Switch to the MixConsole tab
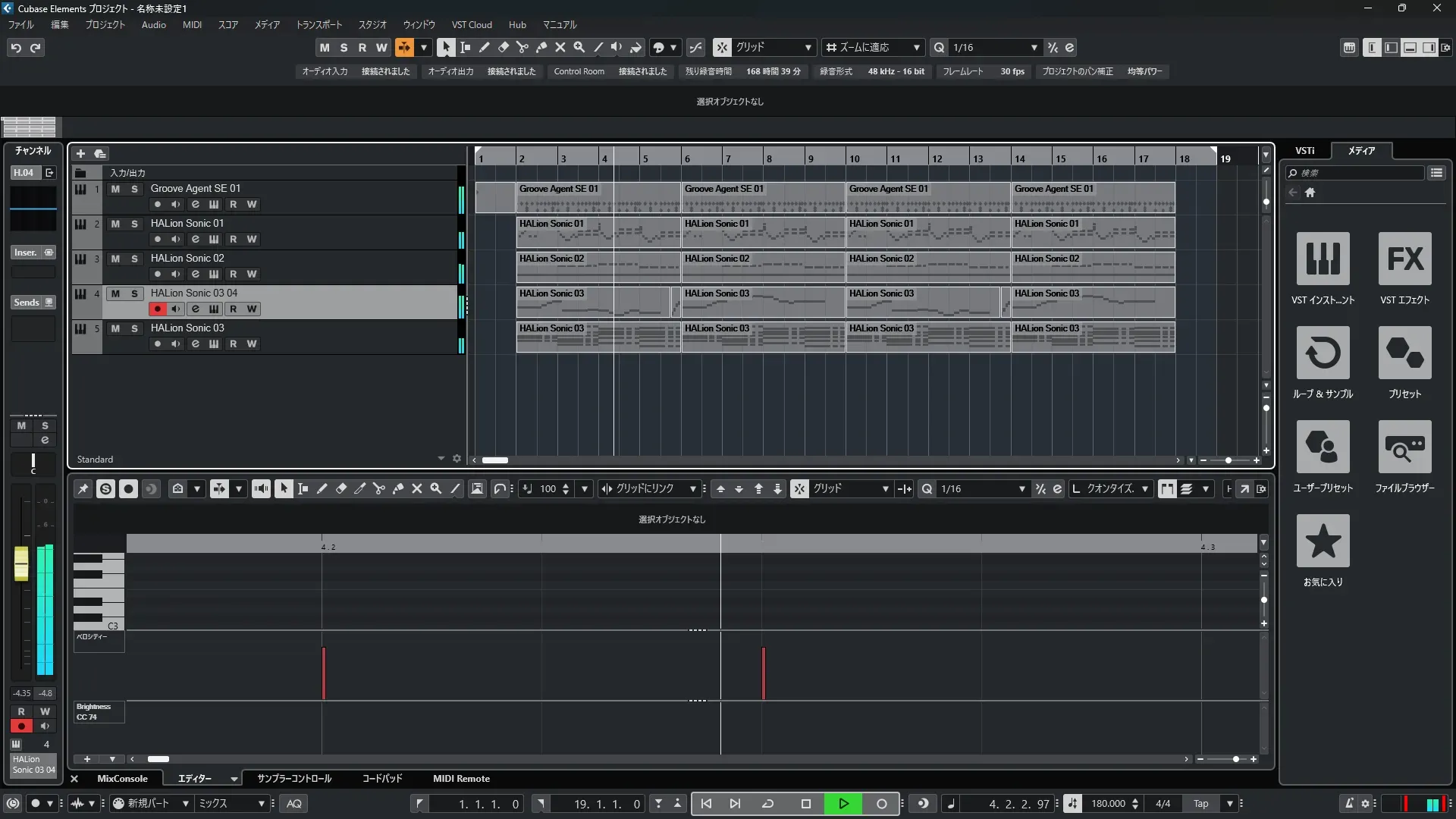Image resolution: width=1456 pixels, height=819 pixels. (122, 778)
